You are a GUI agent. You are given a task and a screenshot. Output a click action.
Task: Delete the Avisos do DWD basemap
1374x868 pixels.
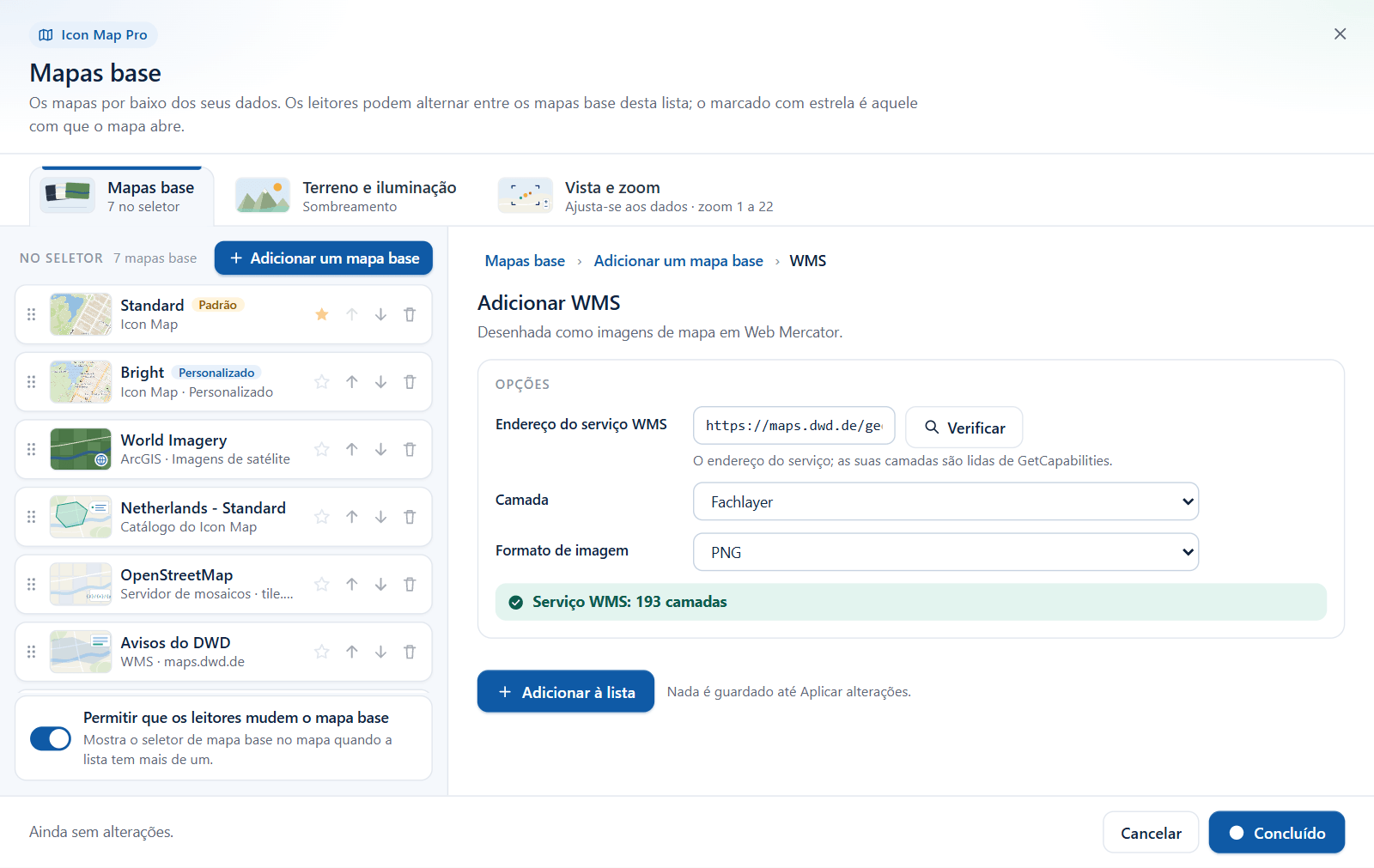pyautogui.click(x=410, y=652)
